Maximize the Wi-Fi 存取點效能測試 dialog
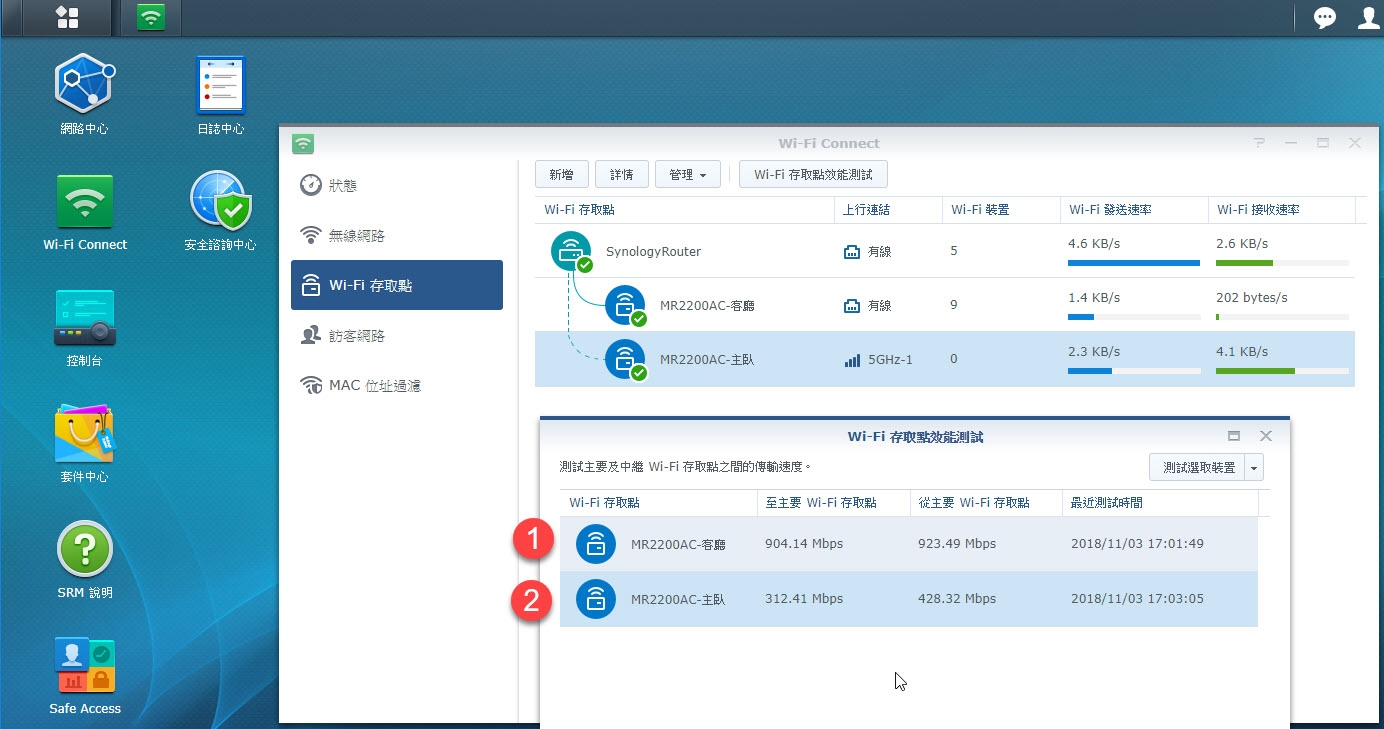 1234,436
